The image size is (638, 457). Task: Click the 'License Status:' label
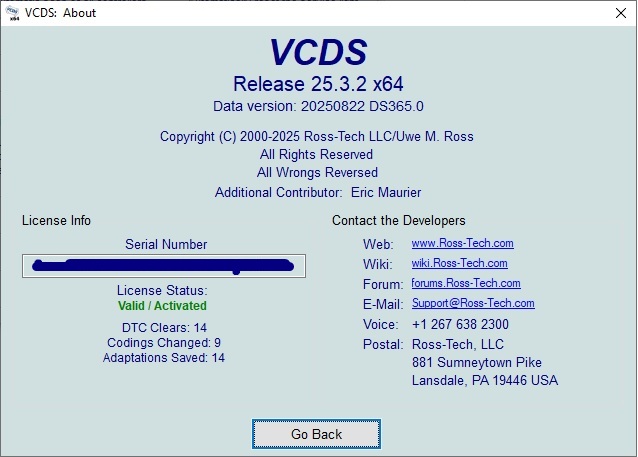pos(162,291)
